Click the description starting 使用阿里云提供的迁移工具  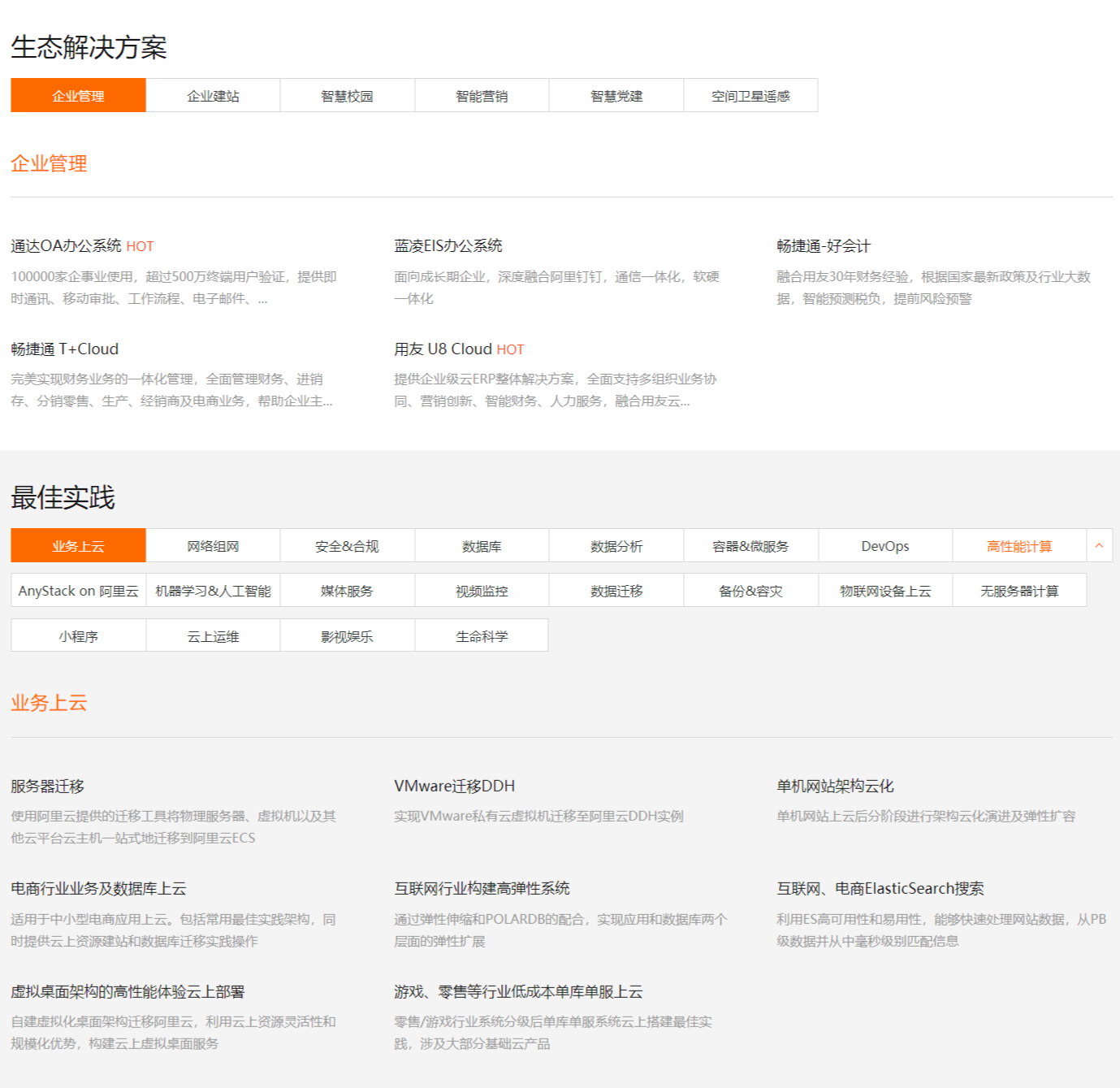click(x=173, y=827)
